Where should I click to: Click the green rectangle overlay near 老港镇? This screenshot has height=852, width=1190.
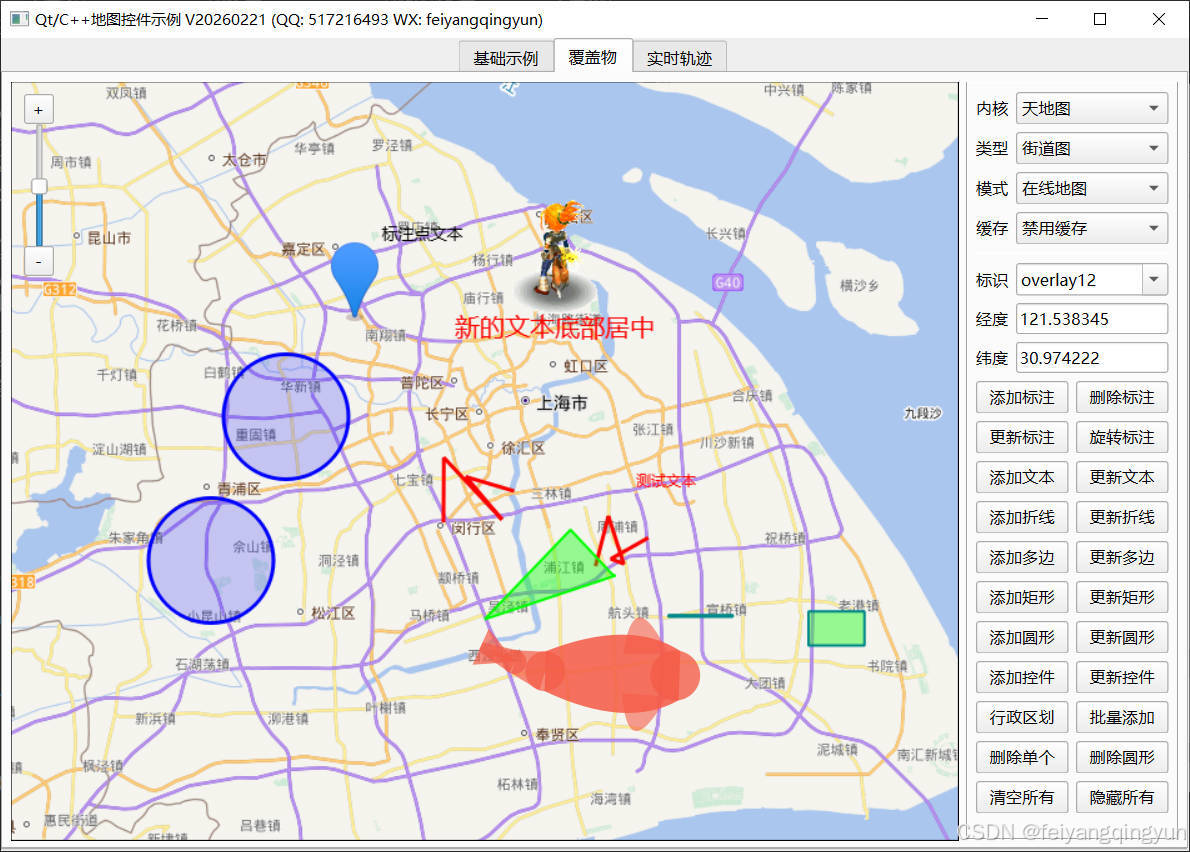click(x=836, y=628)
